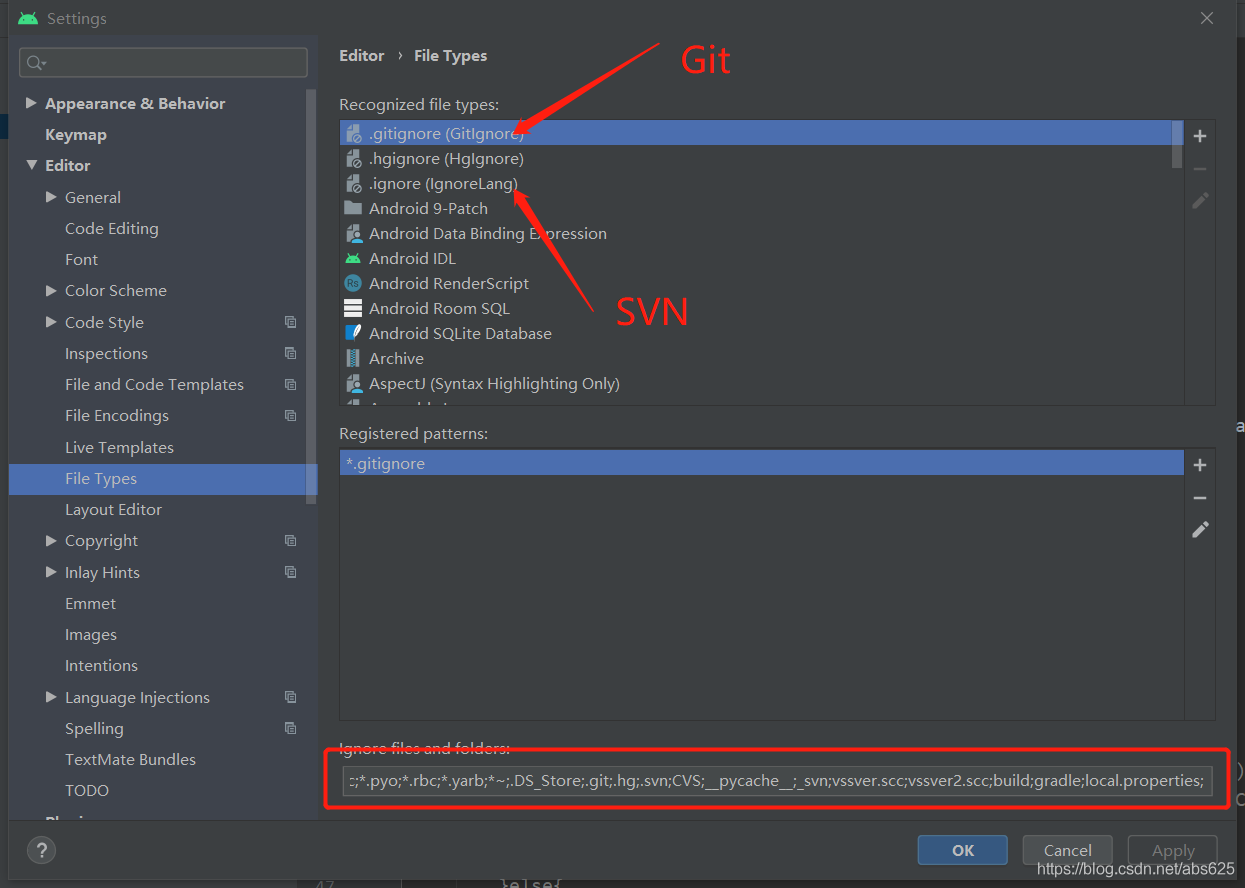Select the .hgignore (HgIgnore) file type

click(444, 158)
